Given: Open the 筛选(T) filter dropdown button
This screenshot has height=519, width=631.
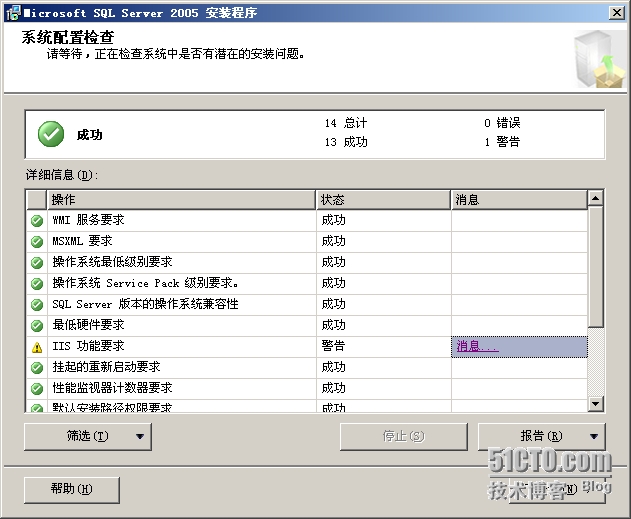Looking at the screenshot, I should (x=88, y=437).
